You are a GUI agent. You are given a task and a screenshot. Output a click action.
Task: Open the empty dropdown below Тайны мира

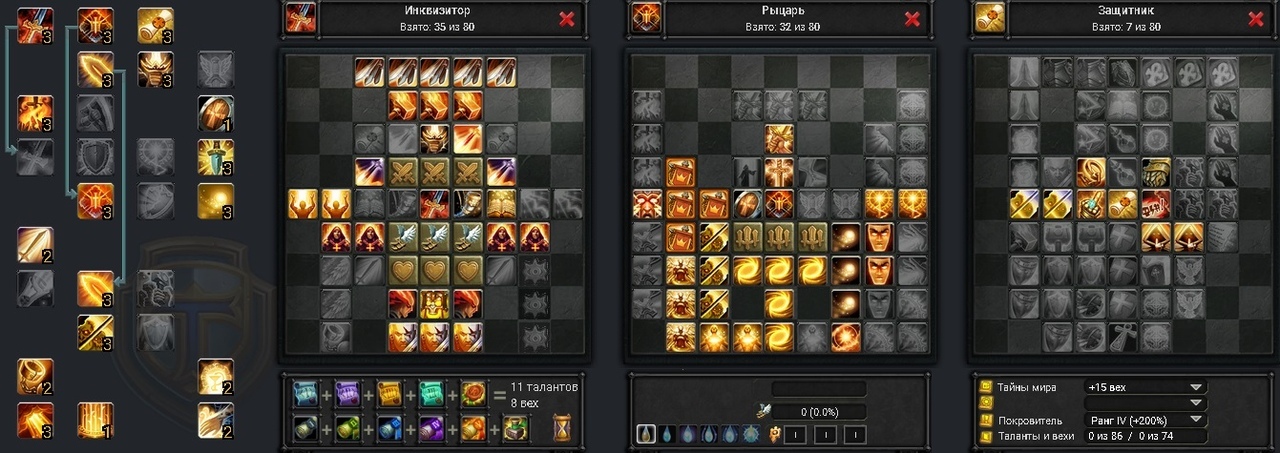(1146, 404)
